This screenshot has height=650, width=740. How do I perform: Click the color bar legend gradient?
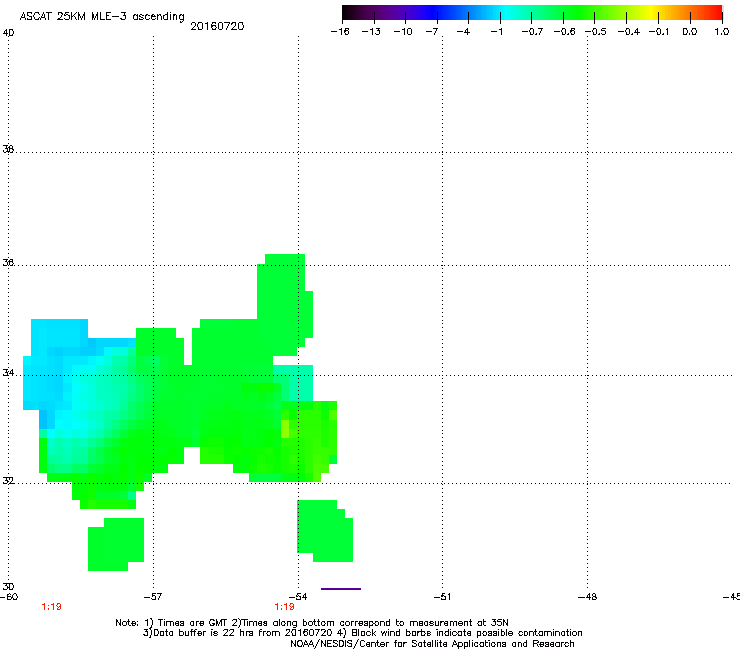(532, 13)
